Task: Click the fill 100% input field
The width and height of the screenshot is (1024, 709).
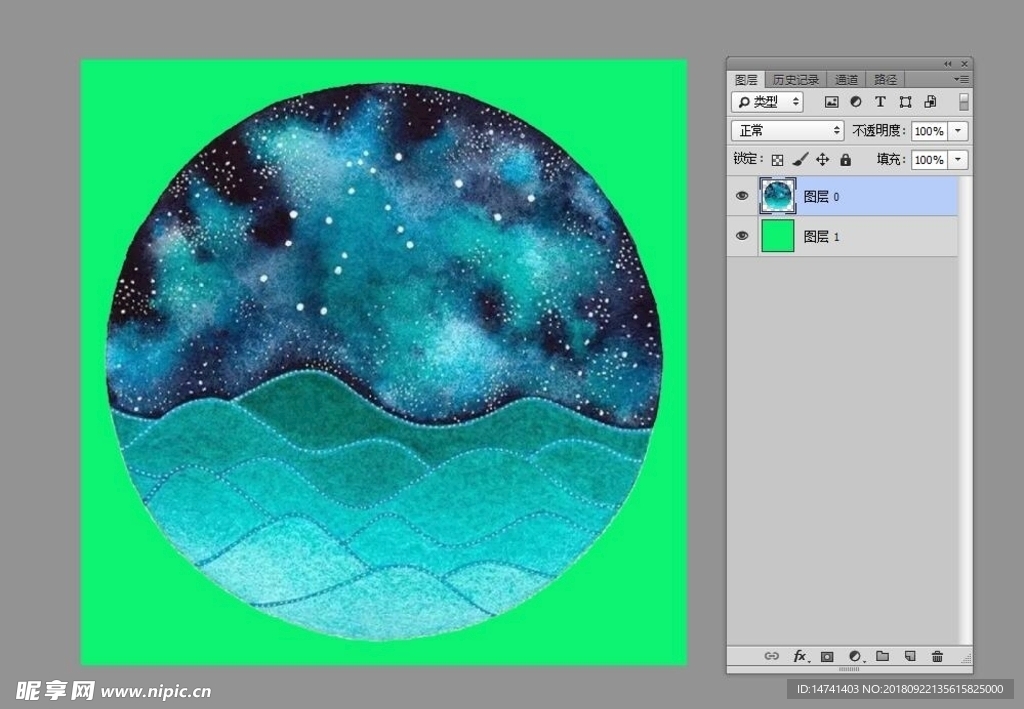Action: [929, 159]
